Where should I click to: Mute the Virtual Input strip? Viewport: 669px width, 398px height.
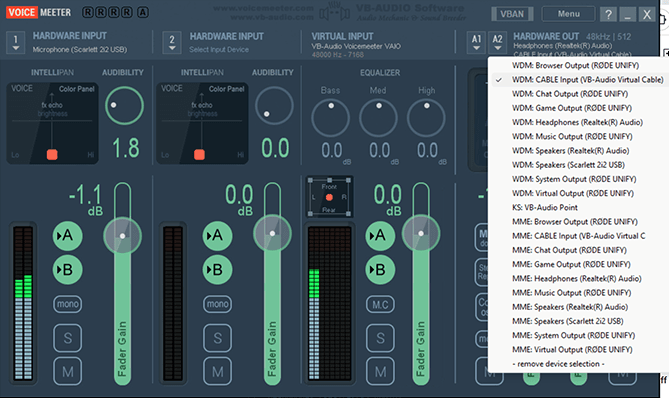tap(380, 372)
